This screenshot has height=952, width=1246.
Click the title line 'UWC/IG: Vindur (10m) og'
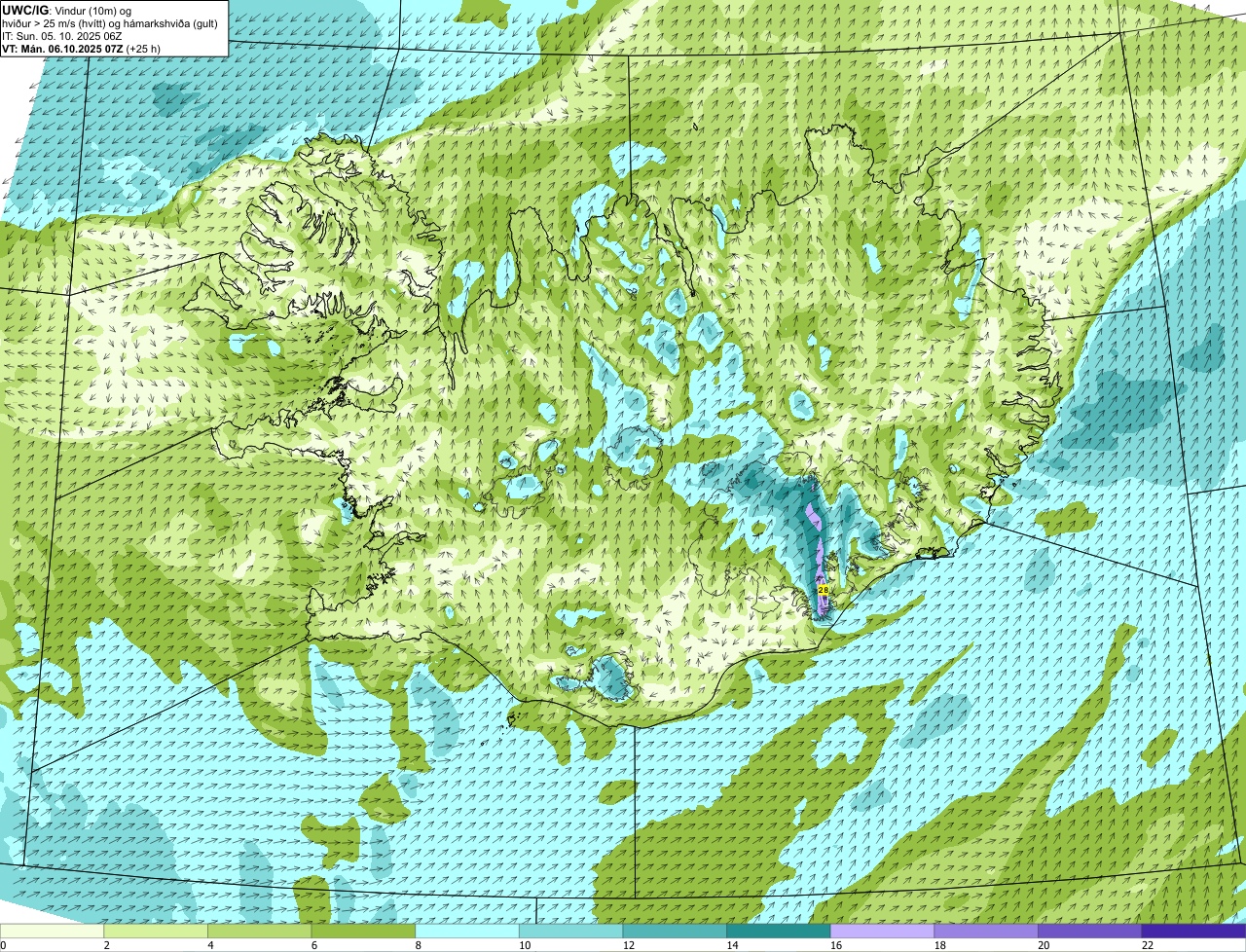[66, 10]
